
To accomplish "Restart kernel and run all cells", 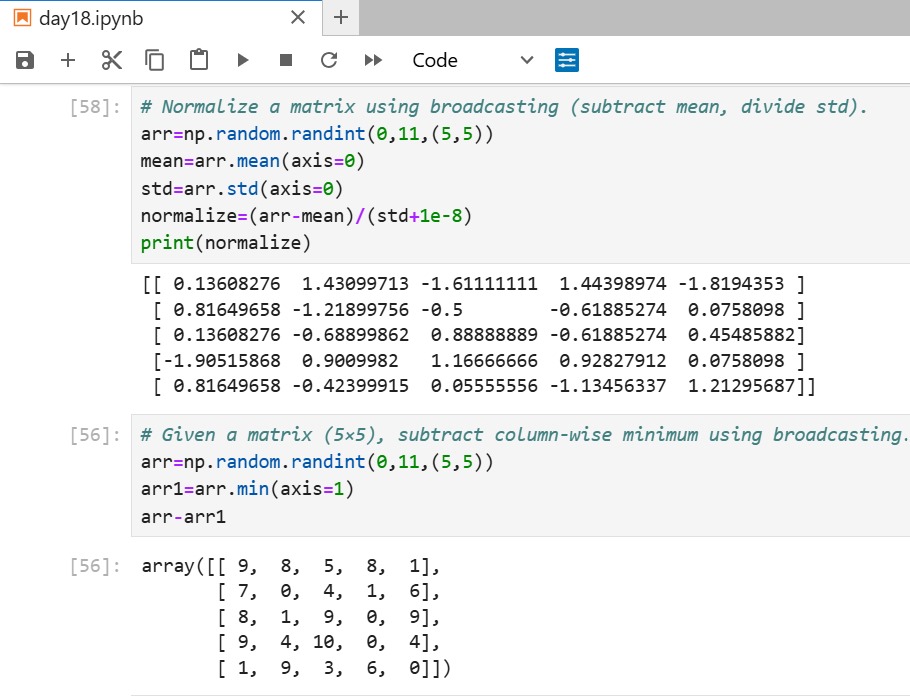I will (372, 59).
